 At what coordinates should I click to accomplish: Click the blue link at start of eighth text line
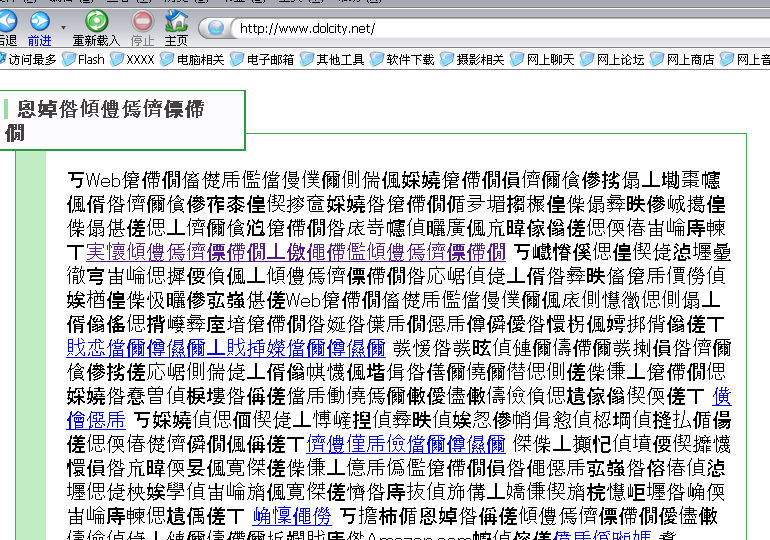tap(226, 348)
